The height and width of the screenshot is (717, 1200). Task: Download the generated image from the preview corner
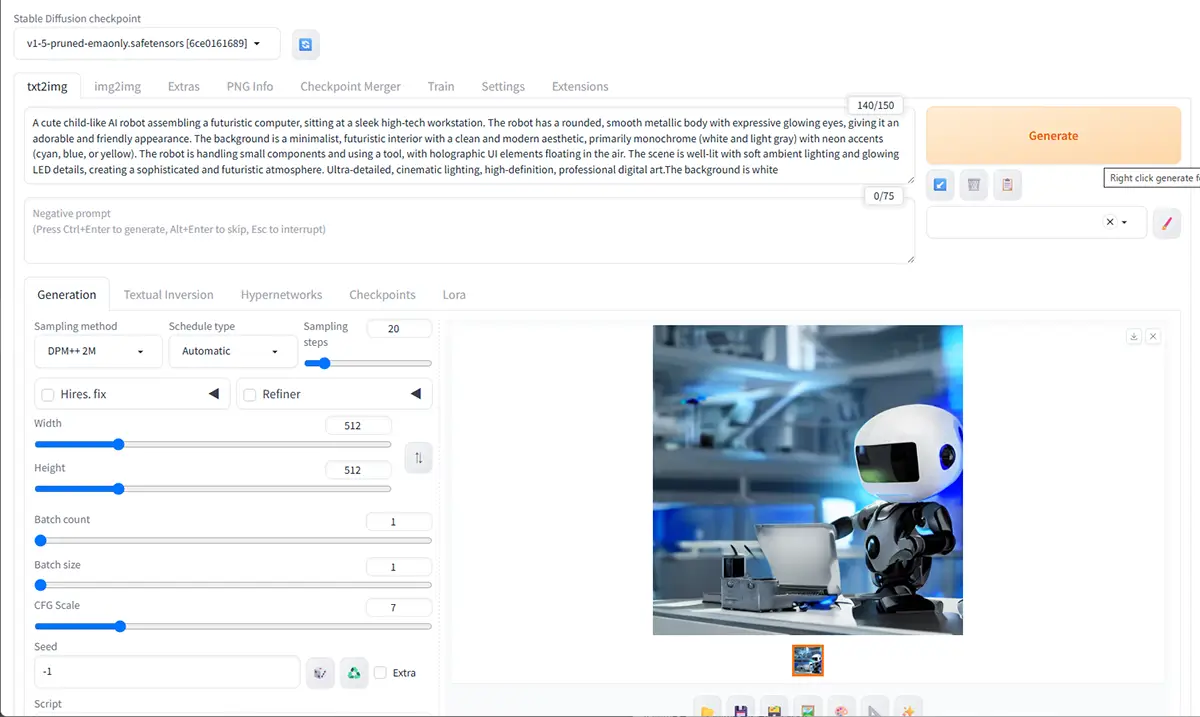[1134, 337]
